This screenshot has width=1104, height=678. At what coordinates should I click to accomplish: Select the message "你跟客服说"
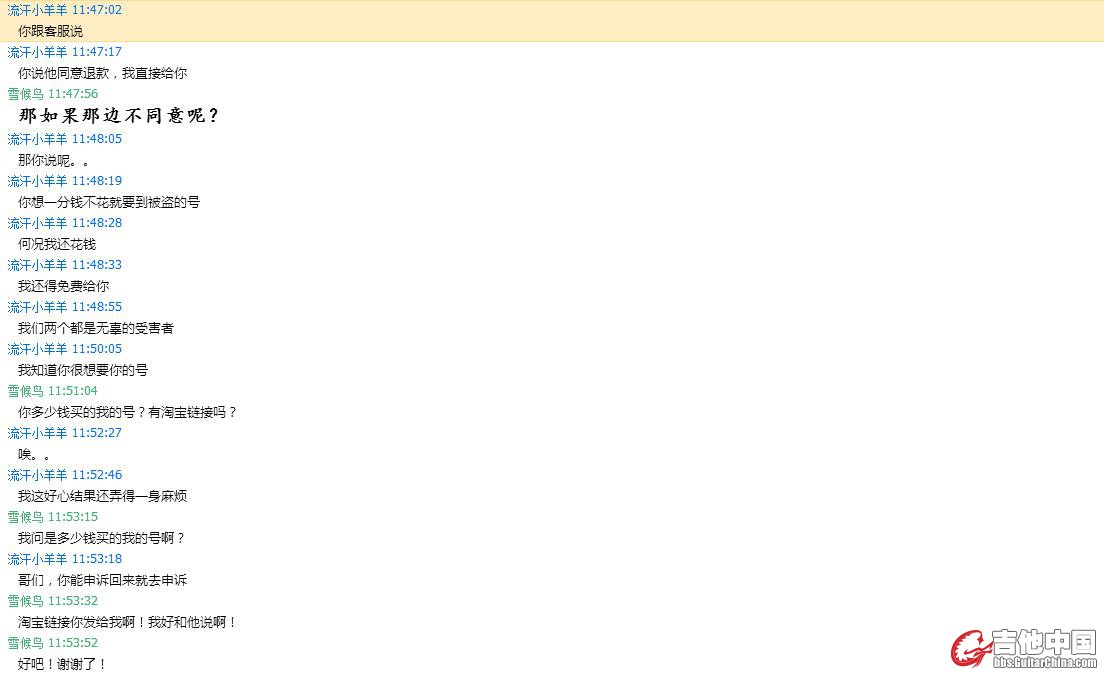pos(50,31)
